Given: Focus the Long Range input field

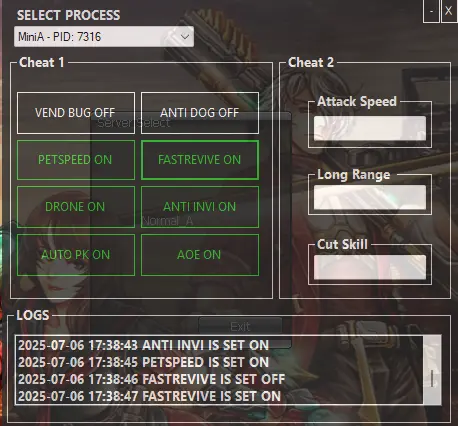Looking at the screenshot, I should [370, 197].
